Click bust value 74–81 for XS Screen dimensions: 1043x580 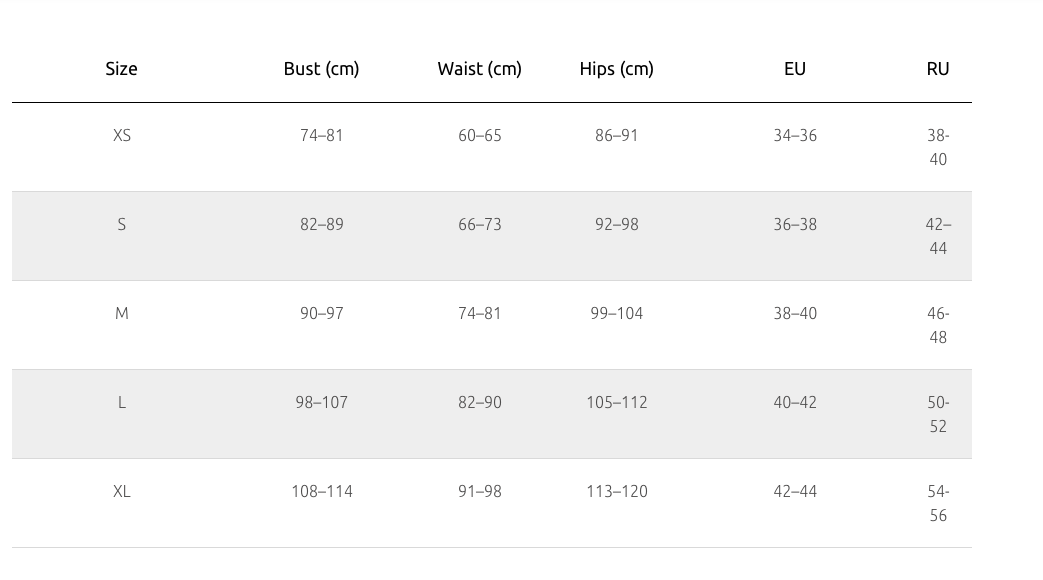pyautogui.click(x=321, y=136)
